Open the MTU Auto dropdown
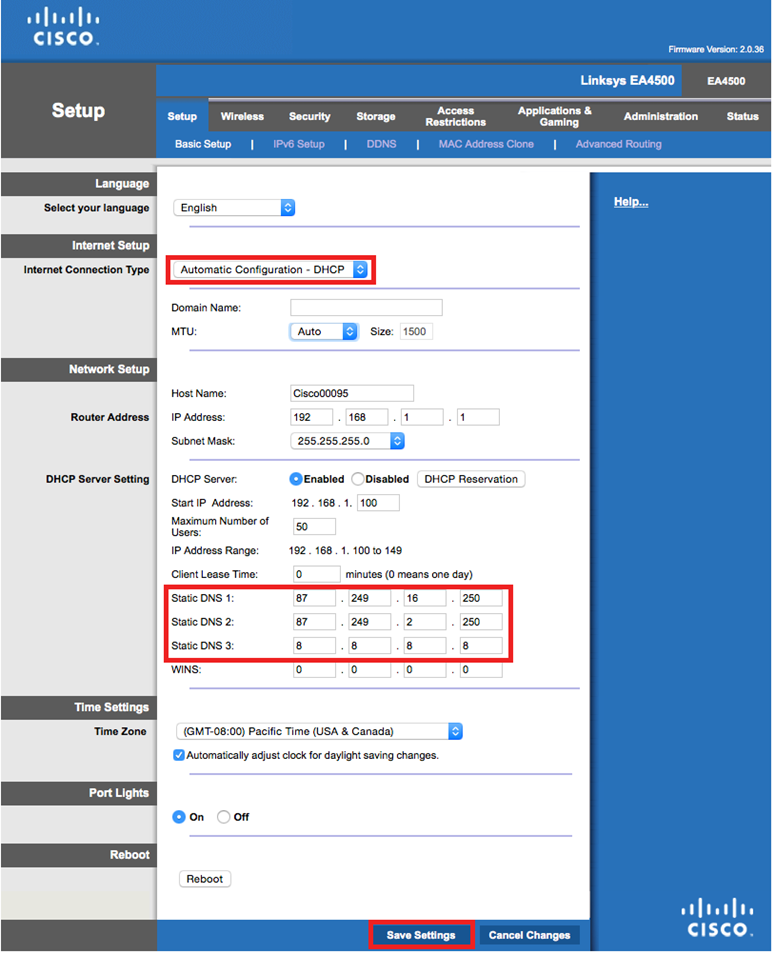The width and height of the screenshot is (775, 954). tap(324, 332)
